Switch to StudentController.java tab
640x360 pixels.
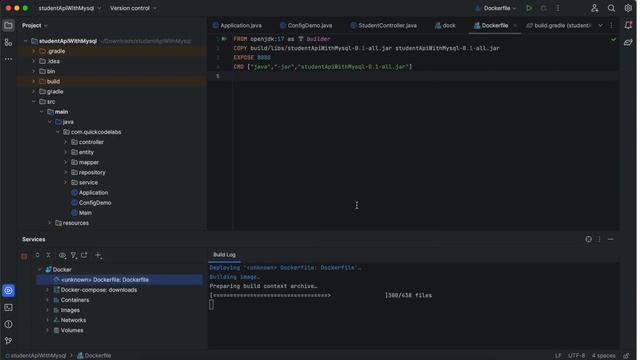384,25
